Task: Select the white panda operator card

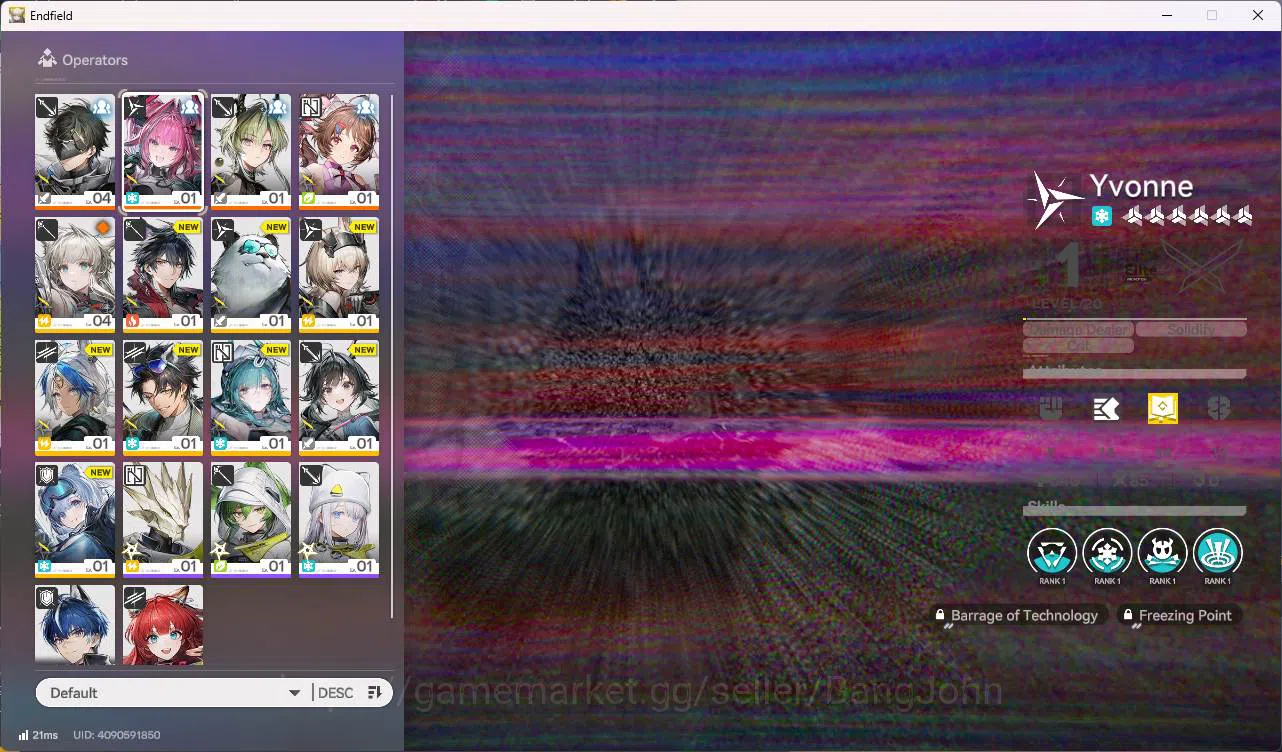Action: pos(251,275)
